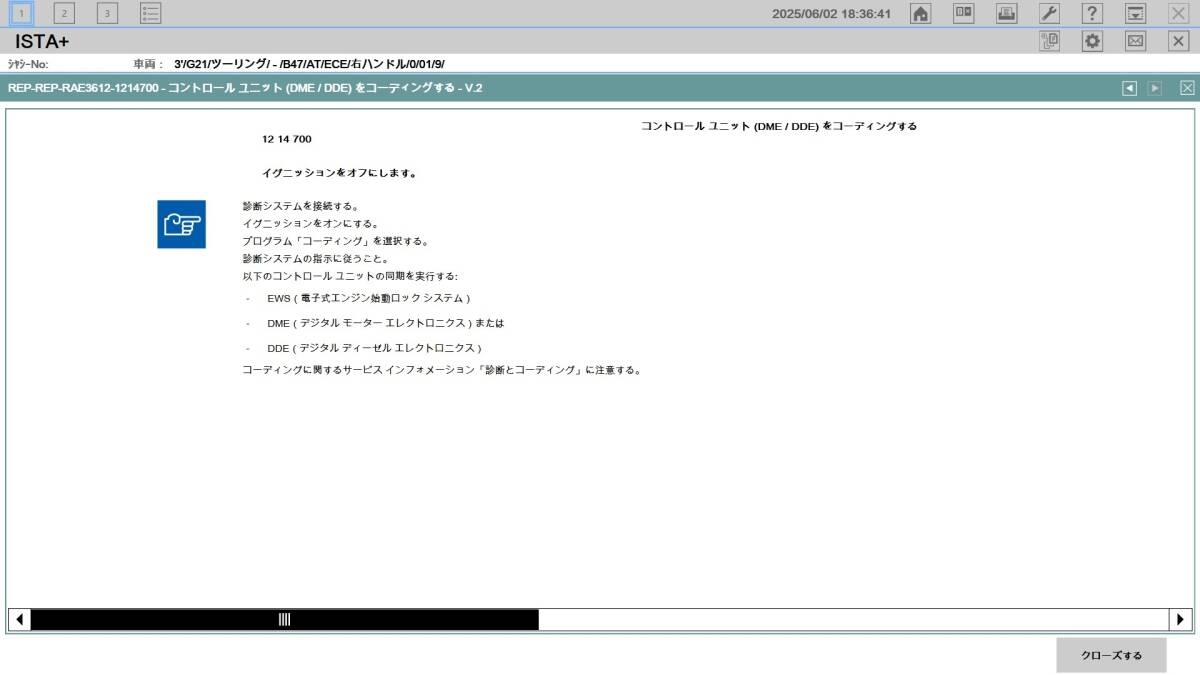Click the minimize-style window icon top right
The height and width of the screenshot is (675, 1200).
1134,14
